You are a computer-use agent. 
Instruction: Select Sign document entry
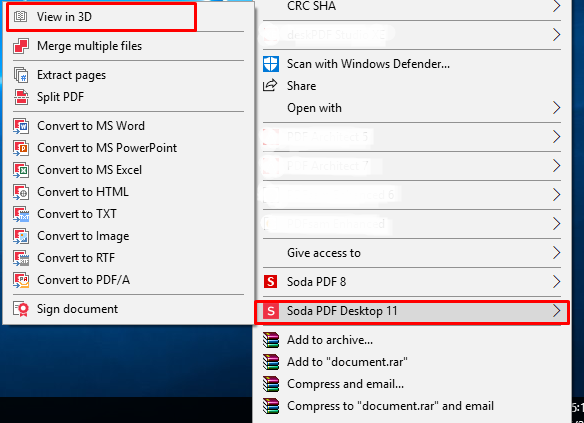click(x=128, y=309)
